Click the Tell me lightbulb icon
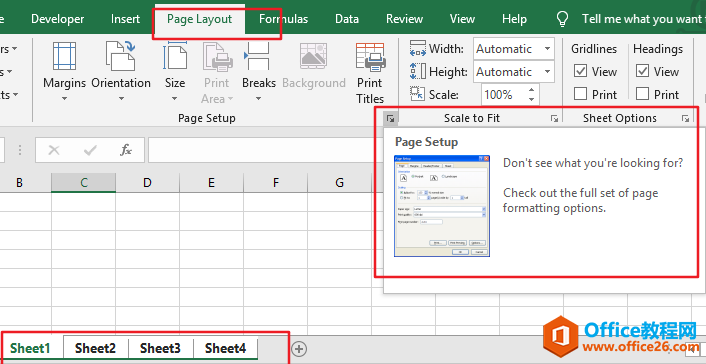The height and width of the screenshot is (364, 706). pyautogui.click(x=562, y=19)
